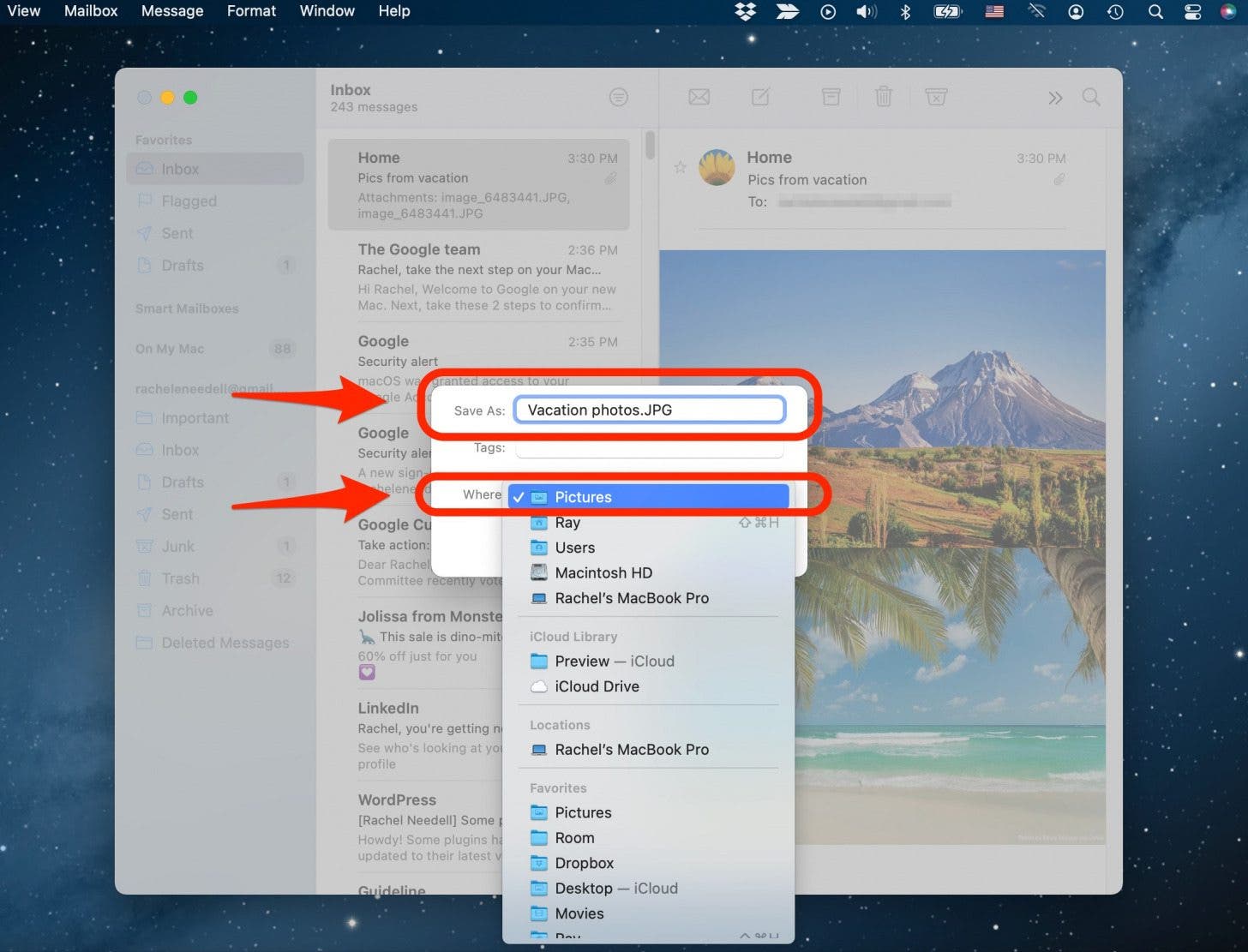Open Dropbox icon in the menu bar
The height and width of the screenshot is (952, 1248).
746,11
